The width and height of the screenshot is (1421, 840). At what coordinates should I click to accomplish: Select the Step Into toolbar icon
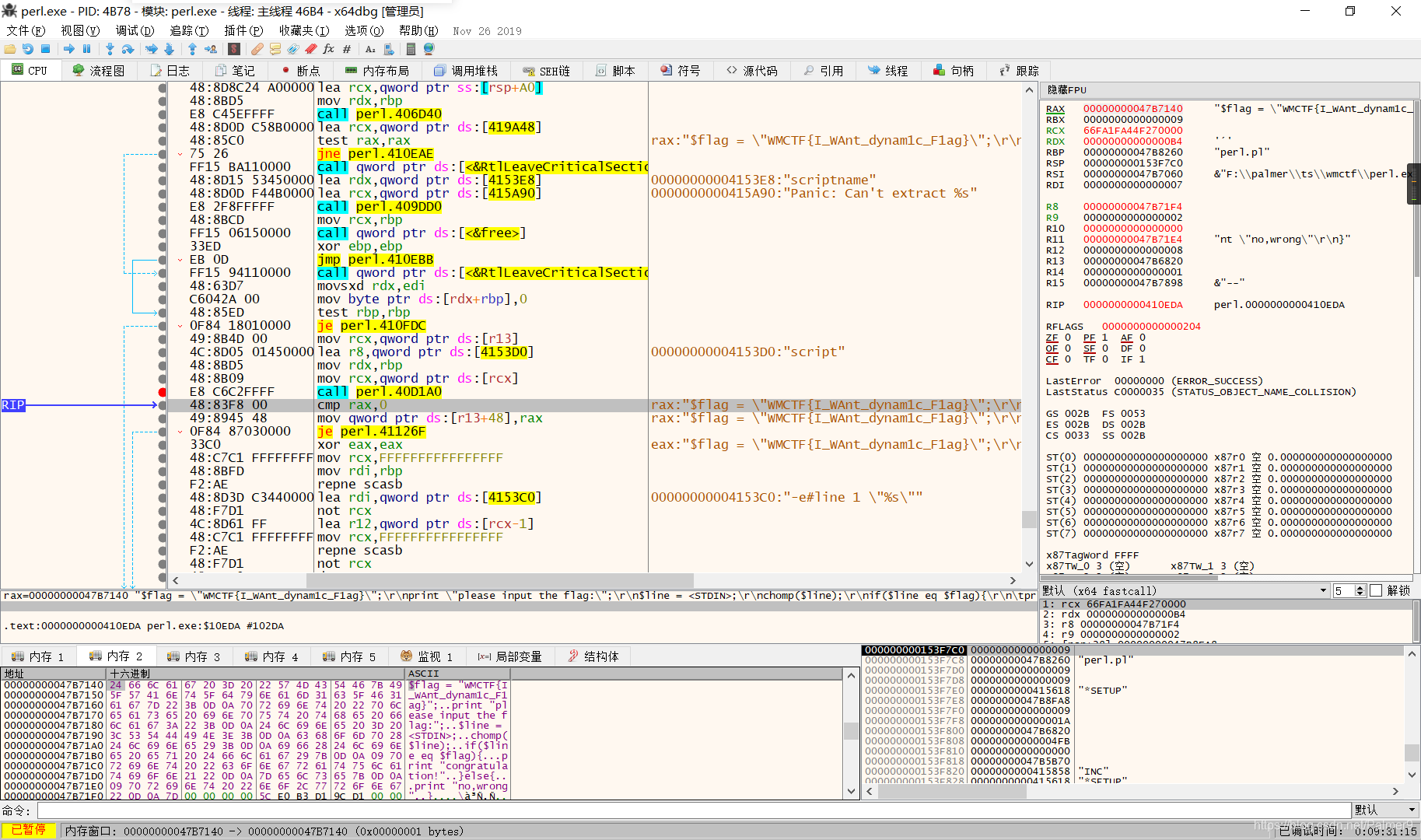[110, 48]
